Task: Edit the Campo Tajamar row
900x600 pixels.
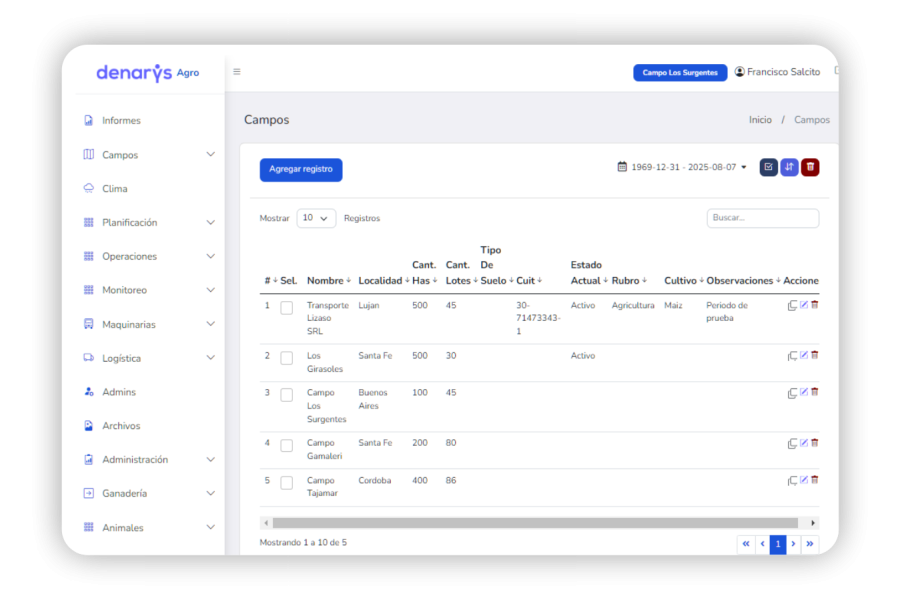Action: pyautogui.click(x=804, y=480)
